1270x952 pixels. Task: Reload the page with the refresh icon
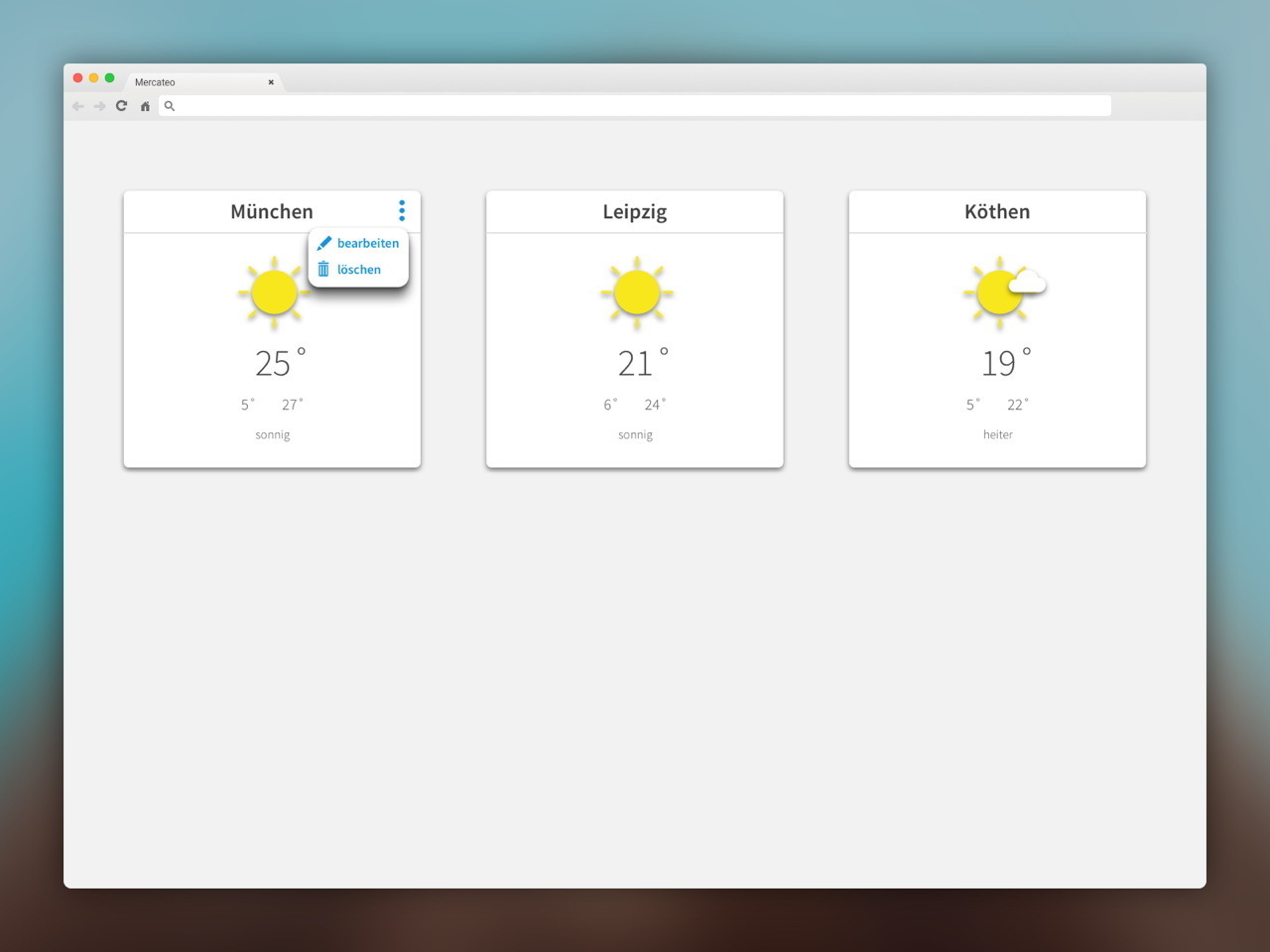(121, 105)
